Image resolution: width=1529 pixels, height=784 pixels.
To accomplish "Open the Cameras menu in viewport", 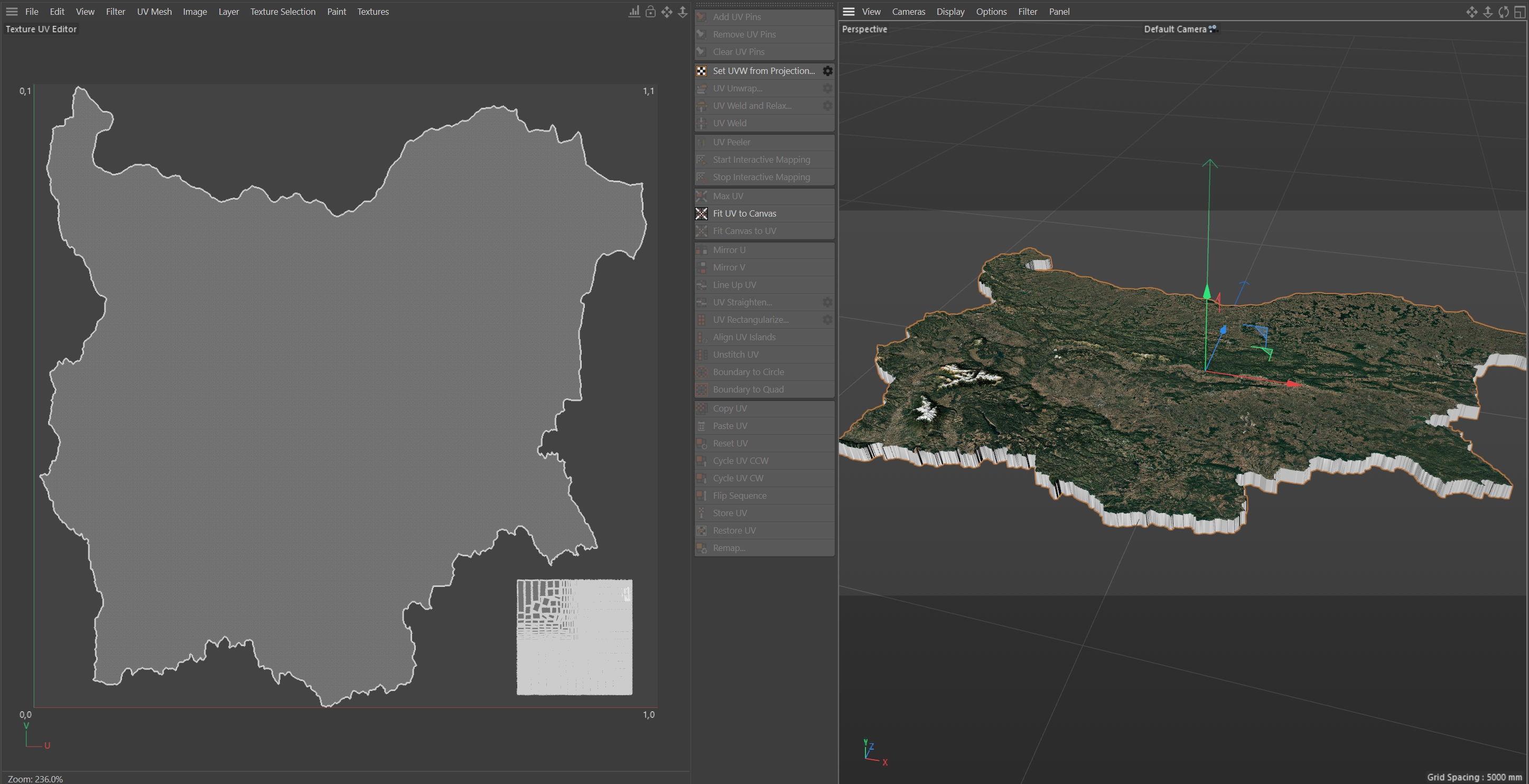I will pyautogui.click(x=908, y=11).
